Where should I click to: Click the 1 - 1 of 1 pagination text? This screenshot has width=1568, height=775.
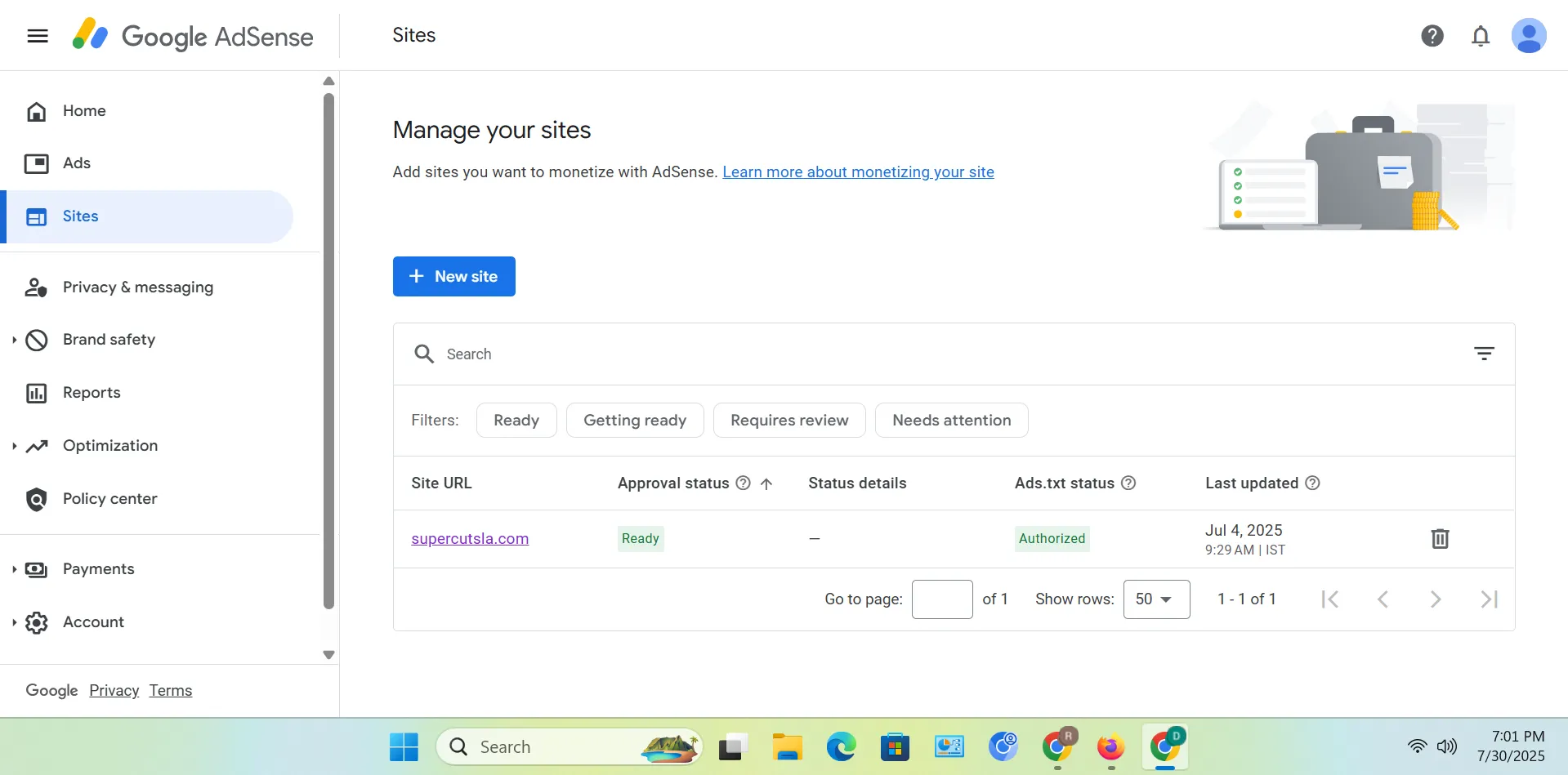pyautogui.click(x=1246, y=599)
